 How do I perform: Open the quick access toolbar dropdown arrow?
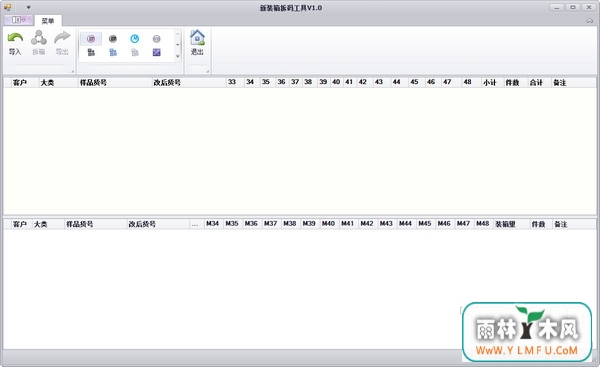tap(28, 7)
